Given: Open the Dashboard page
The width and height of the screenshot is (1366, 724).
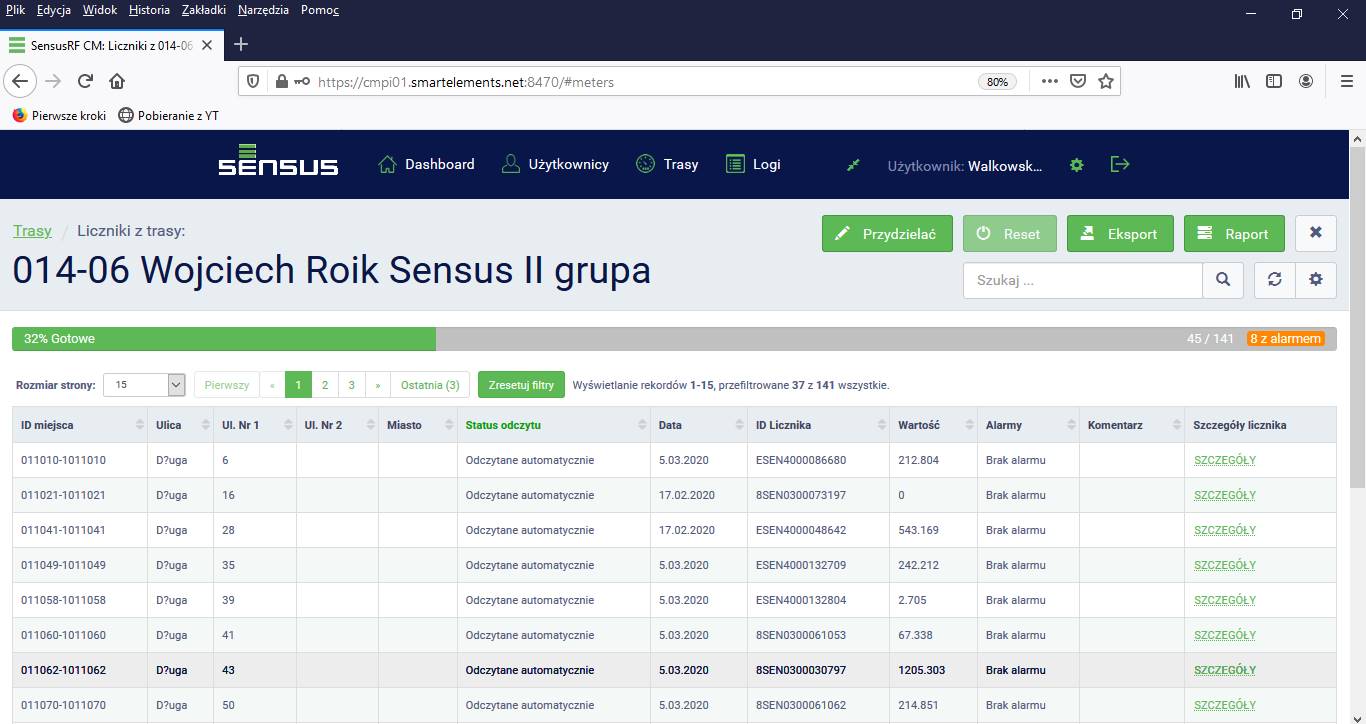Looking at the screenshot, I should coord(426,164).
